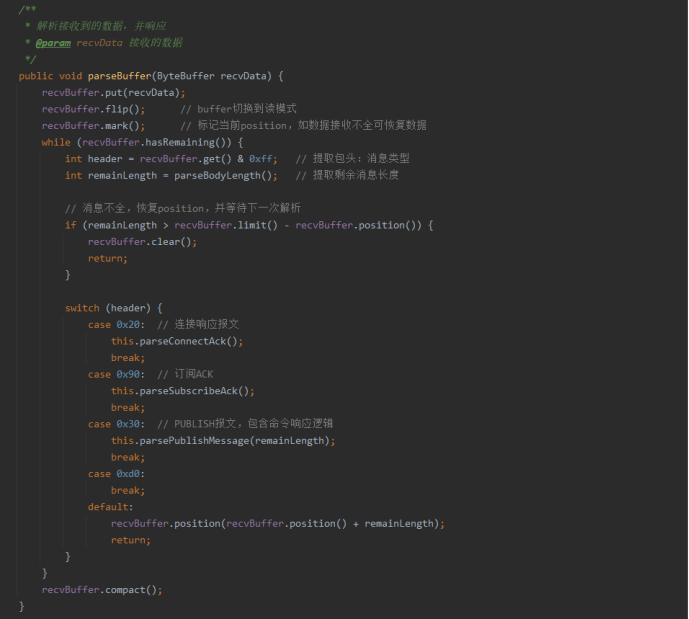
Task: Click the default: label
Action: 110,507
